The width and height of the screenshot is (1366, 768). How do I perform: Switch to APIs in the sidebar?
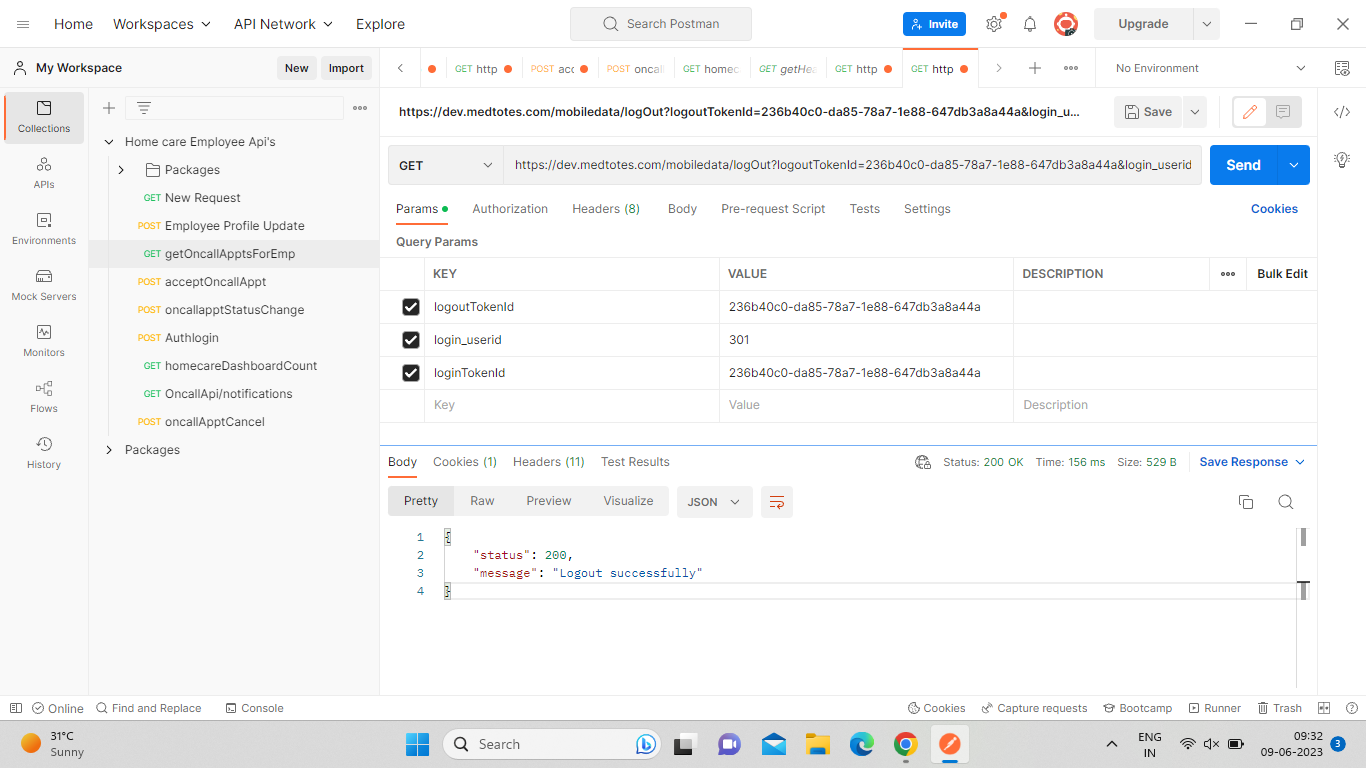pyautogui.click(x=44, y=173)
